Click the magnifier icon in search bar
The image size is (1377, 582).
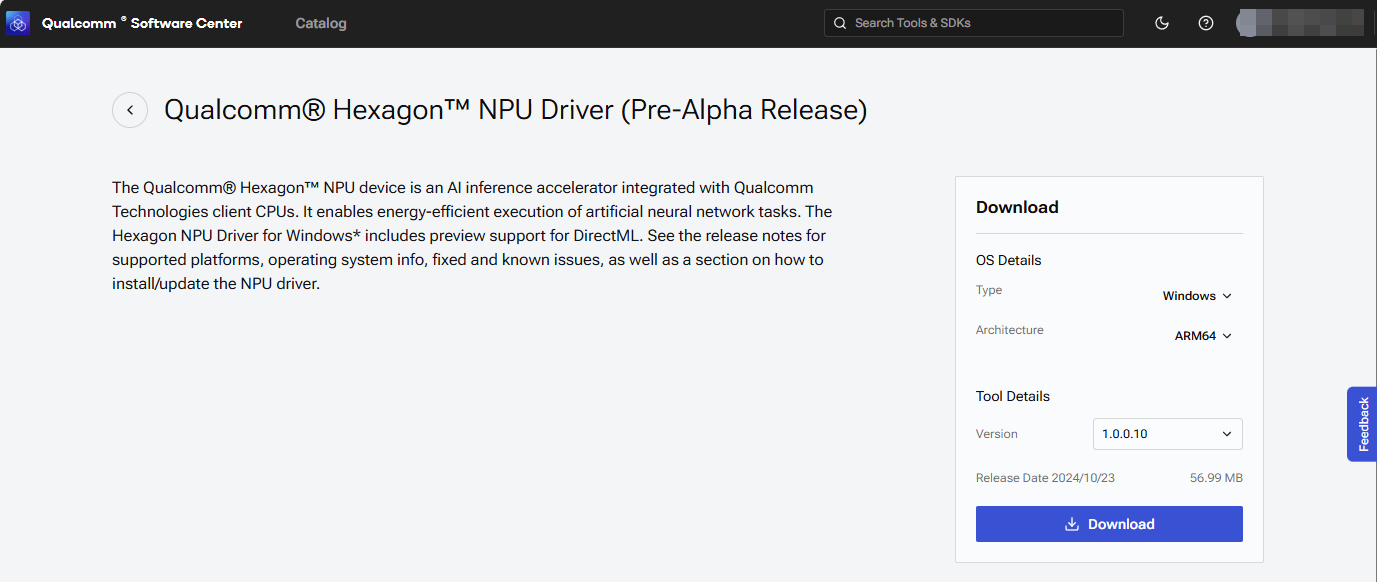click(840, 23)
